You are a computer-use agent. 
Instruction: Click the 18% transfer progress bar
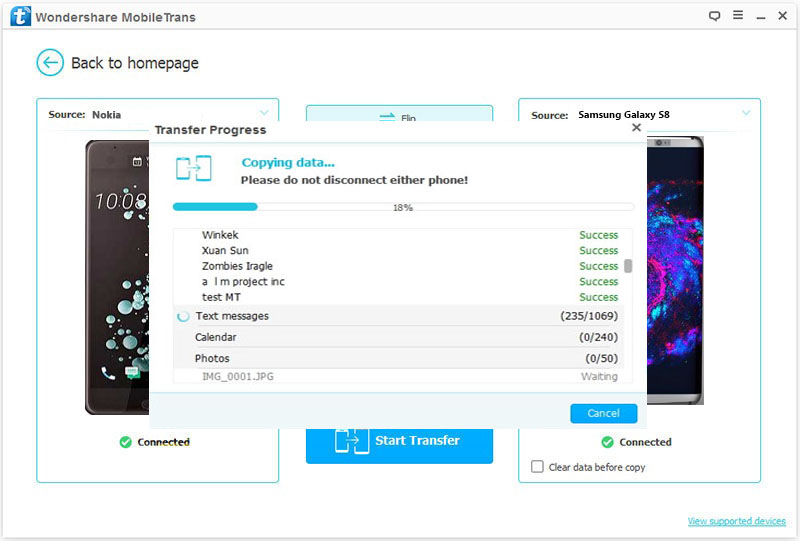(x=403, y=207)
